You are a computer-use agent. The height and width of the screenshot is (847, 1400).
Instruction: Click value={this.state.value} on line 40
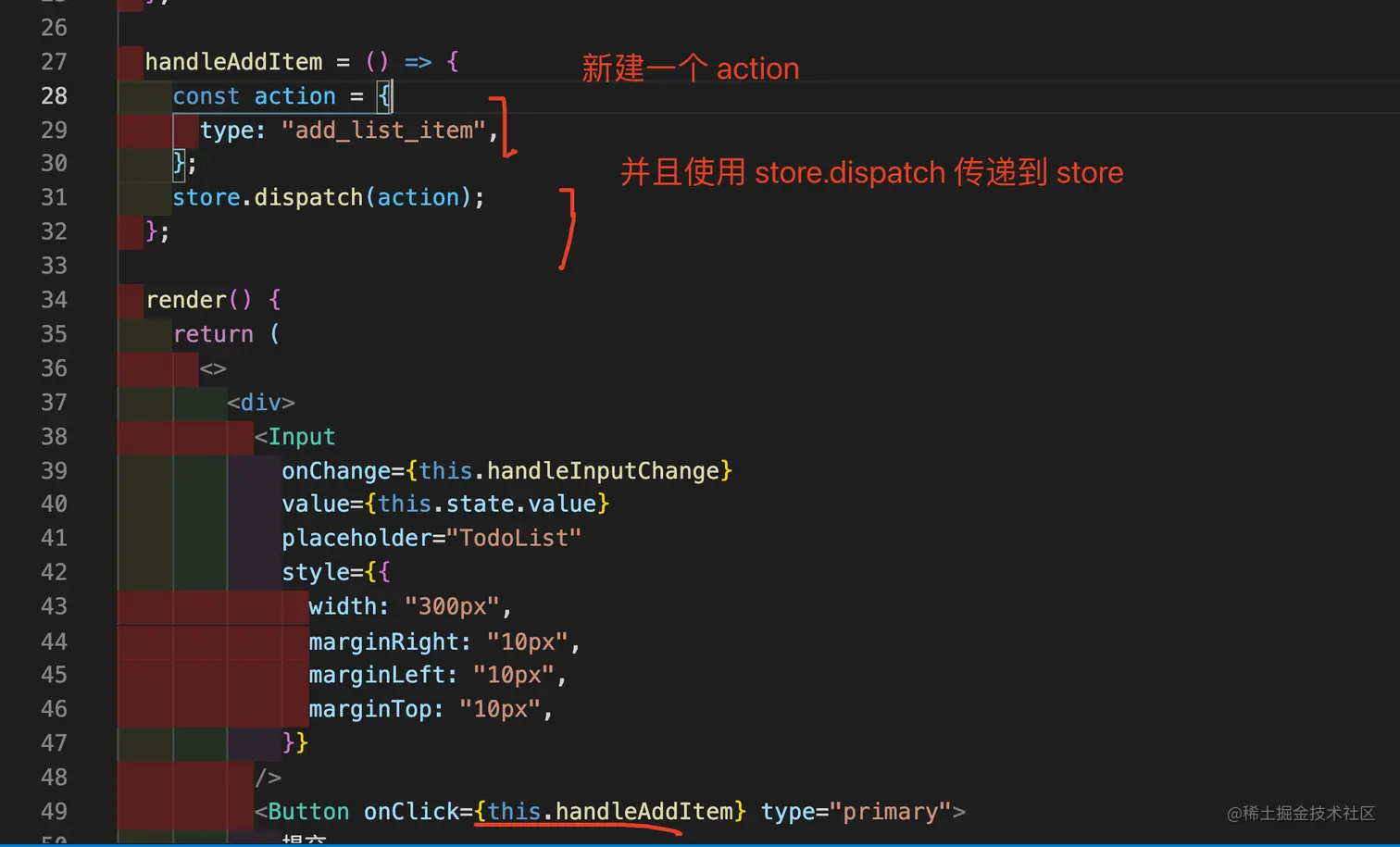pyautogui.click(x=445, y=504)
